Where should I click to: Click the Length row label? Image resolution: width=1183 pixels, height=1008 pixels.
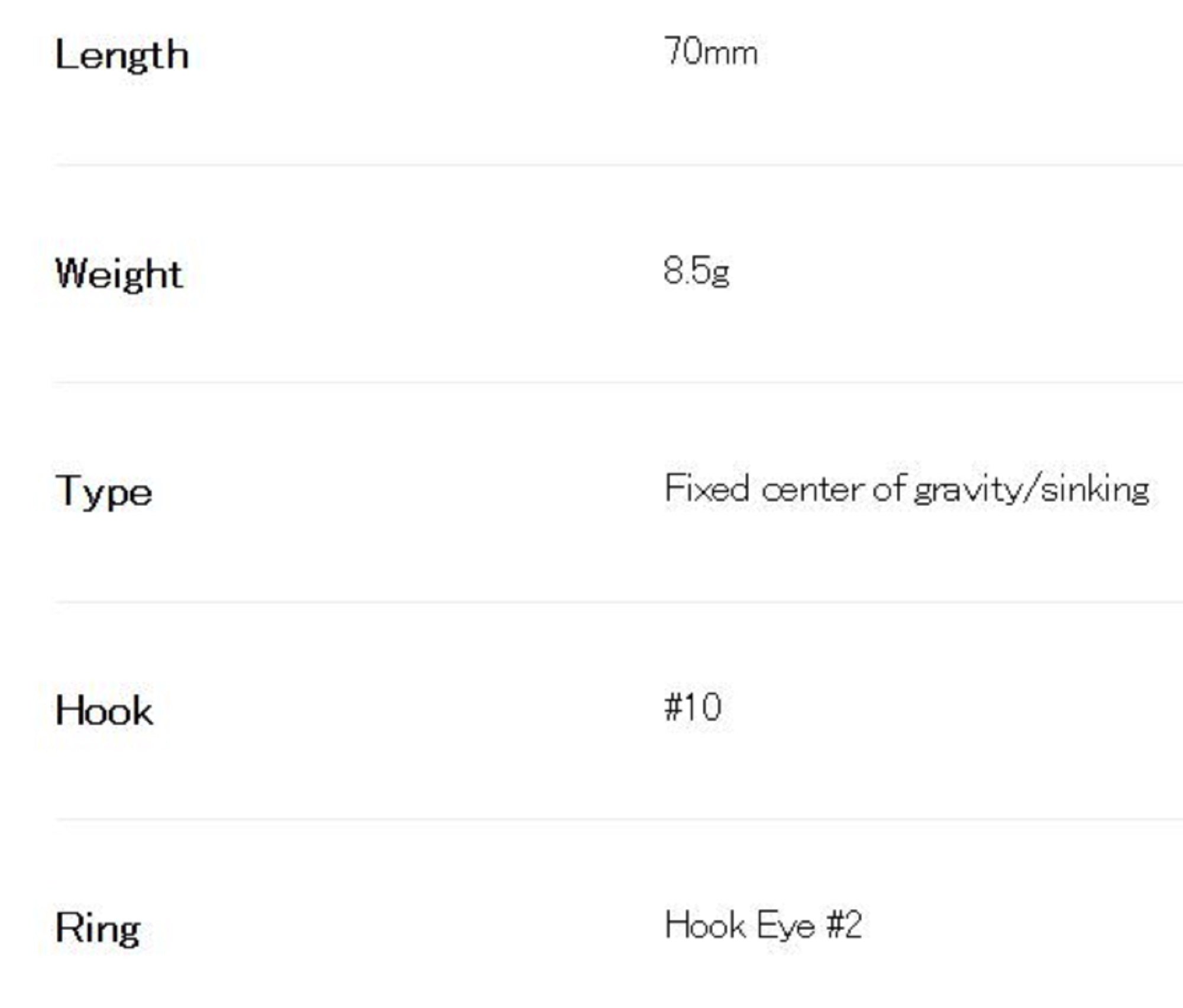pyautogui.click(x=122, y=56)
